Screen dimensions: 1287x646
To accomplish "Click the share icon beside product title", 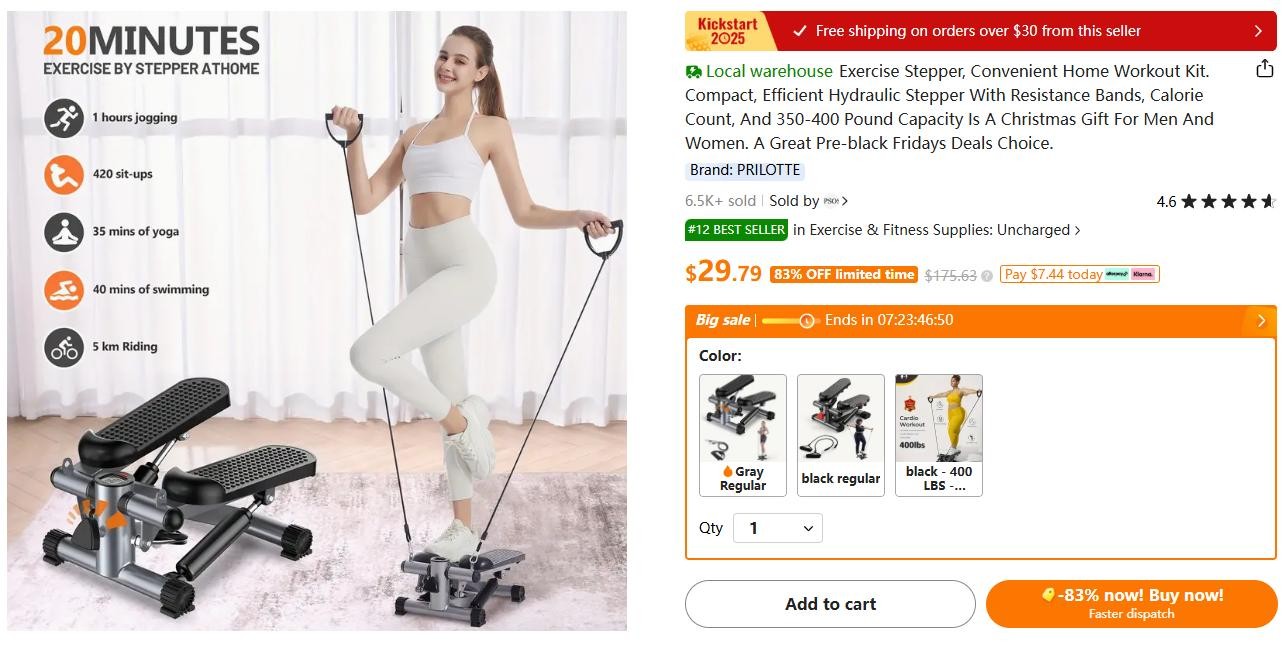I will pyautogui.click(x=1265, y=69).
